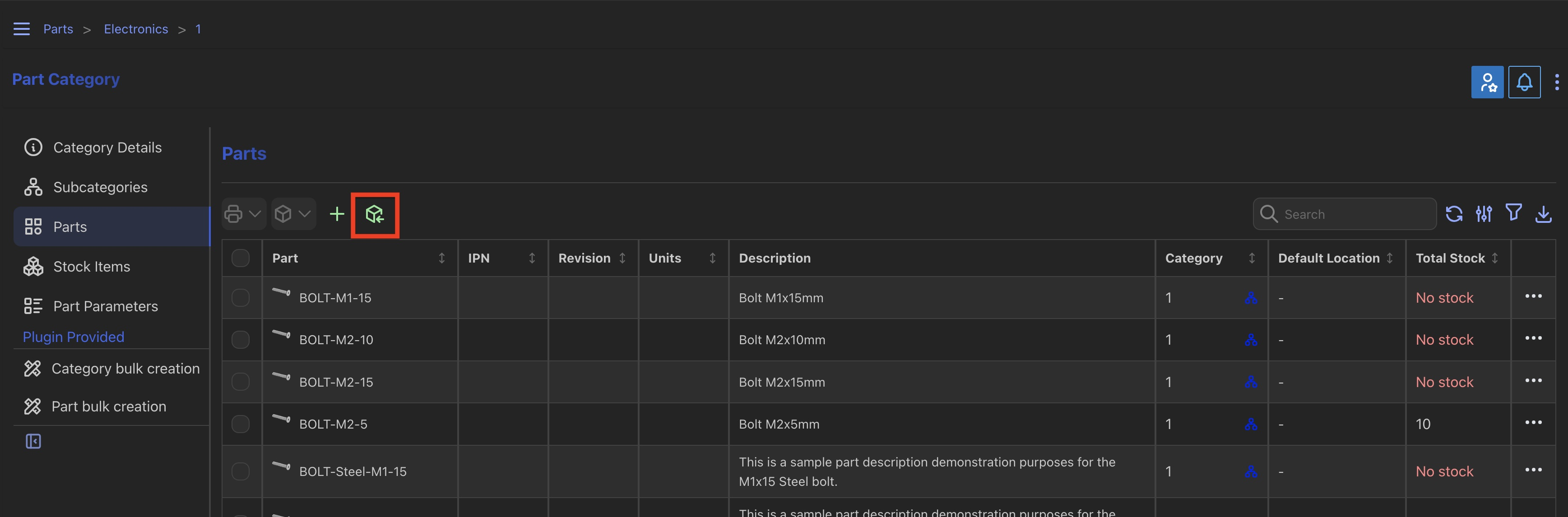
Task: Open the admin user star icon
Action: (x=1487, y=82)
